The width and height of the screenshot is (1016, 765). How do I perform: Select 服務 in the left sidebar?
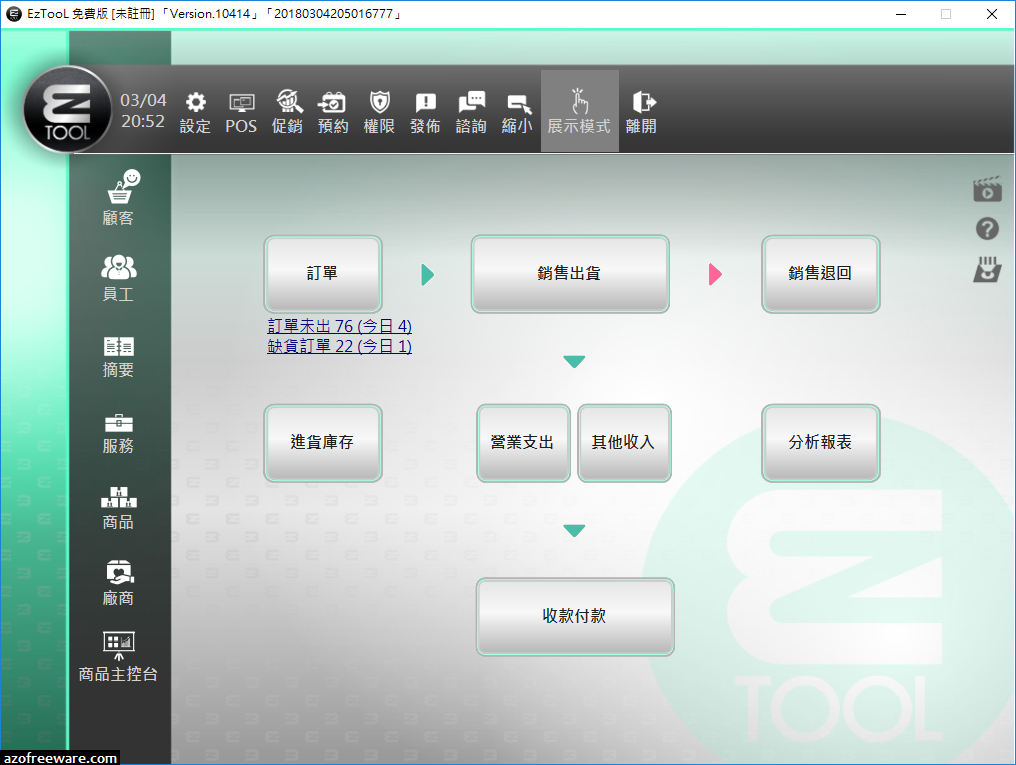[119, 432]
